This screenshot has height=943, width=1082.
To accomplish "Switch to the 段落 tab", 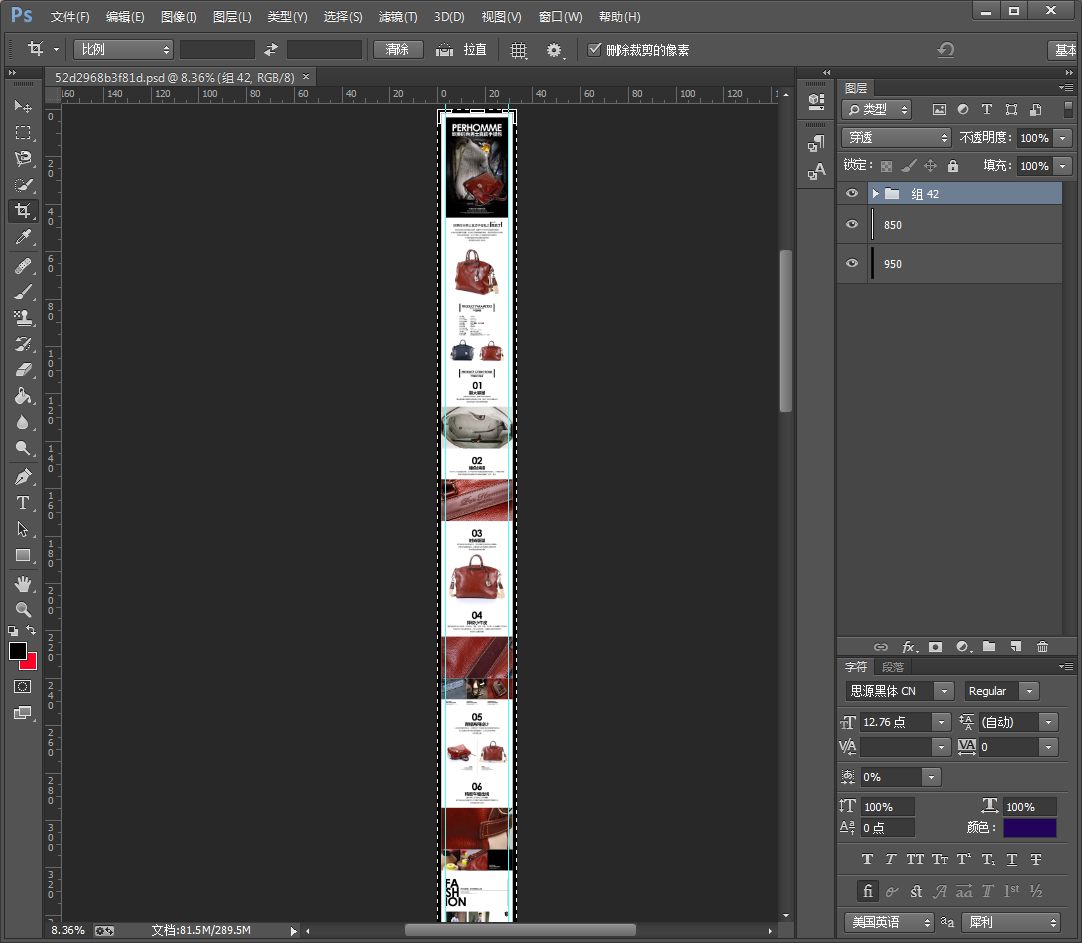I will tap(892, 667).
